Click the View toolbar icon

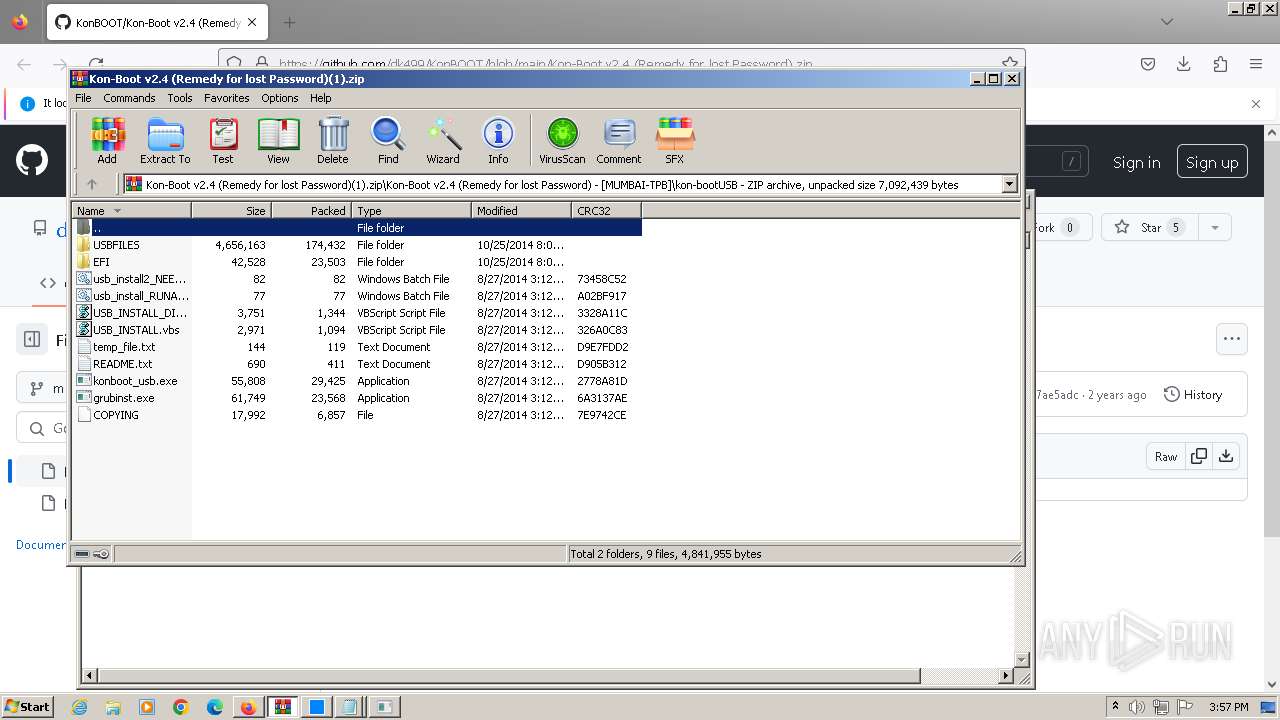coord(278,140)
